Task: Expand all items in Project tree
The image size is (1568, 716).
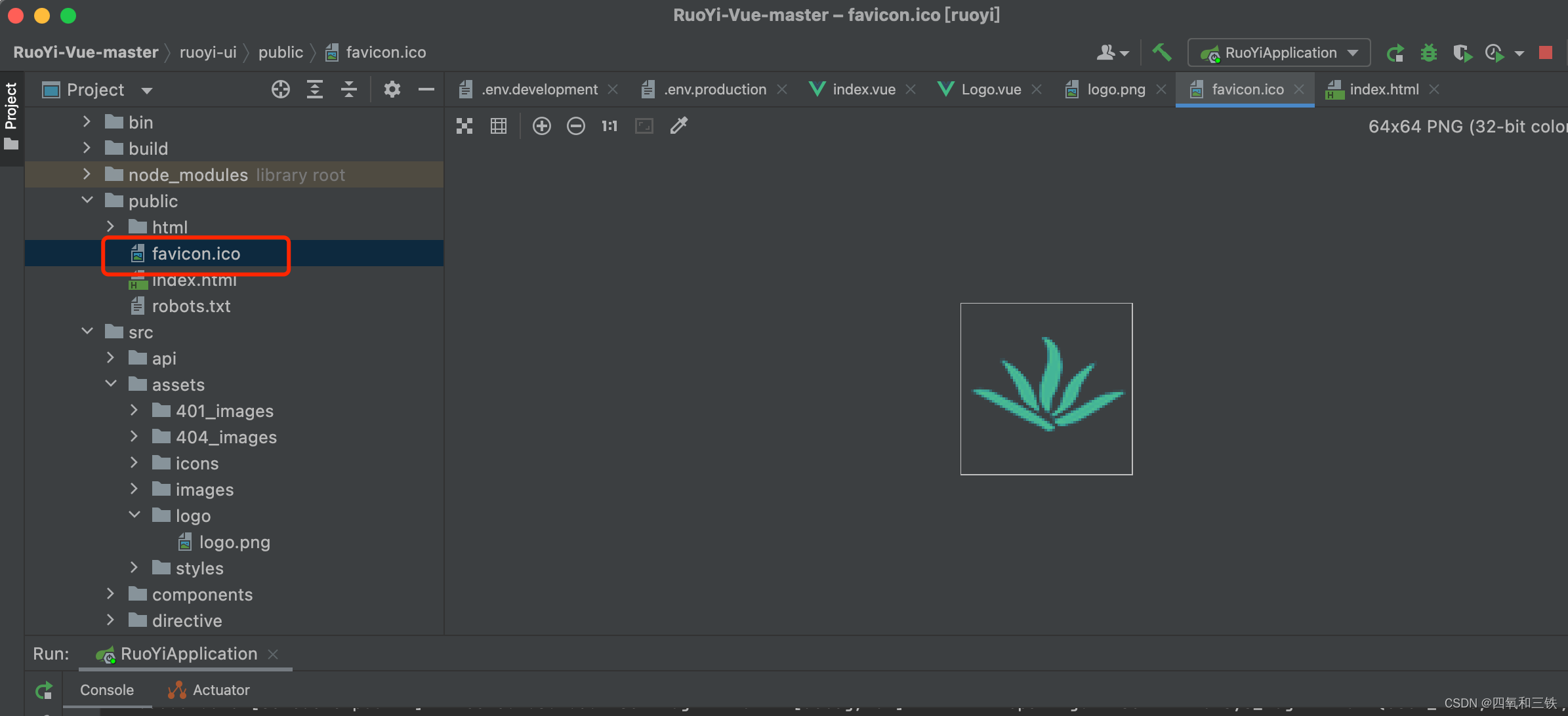Action: click(315, 89)
